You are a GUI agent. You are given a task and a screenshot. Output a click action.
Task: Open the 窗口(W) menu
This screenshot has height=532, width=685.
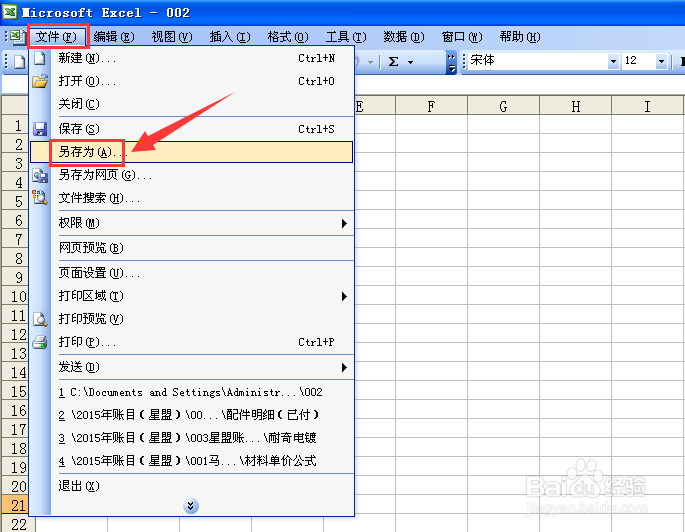462,37
